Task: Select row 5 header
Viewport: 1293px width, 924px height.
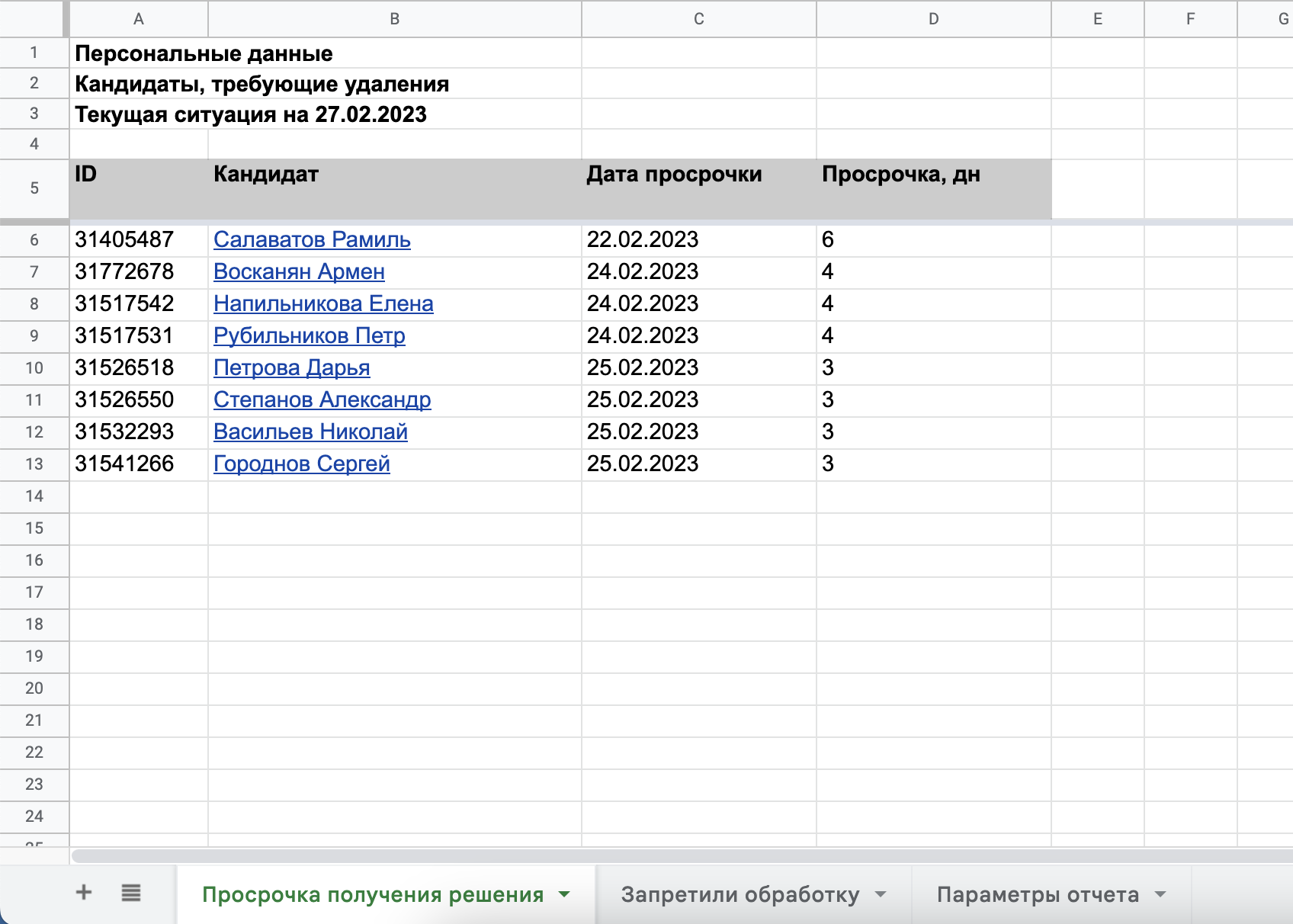Action: click(x=34, y=188)
